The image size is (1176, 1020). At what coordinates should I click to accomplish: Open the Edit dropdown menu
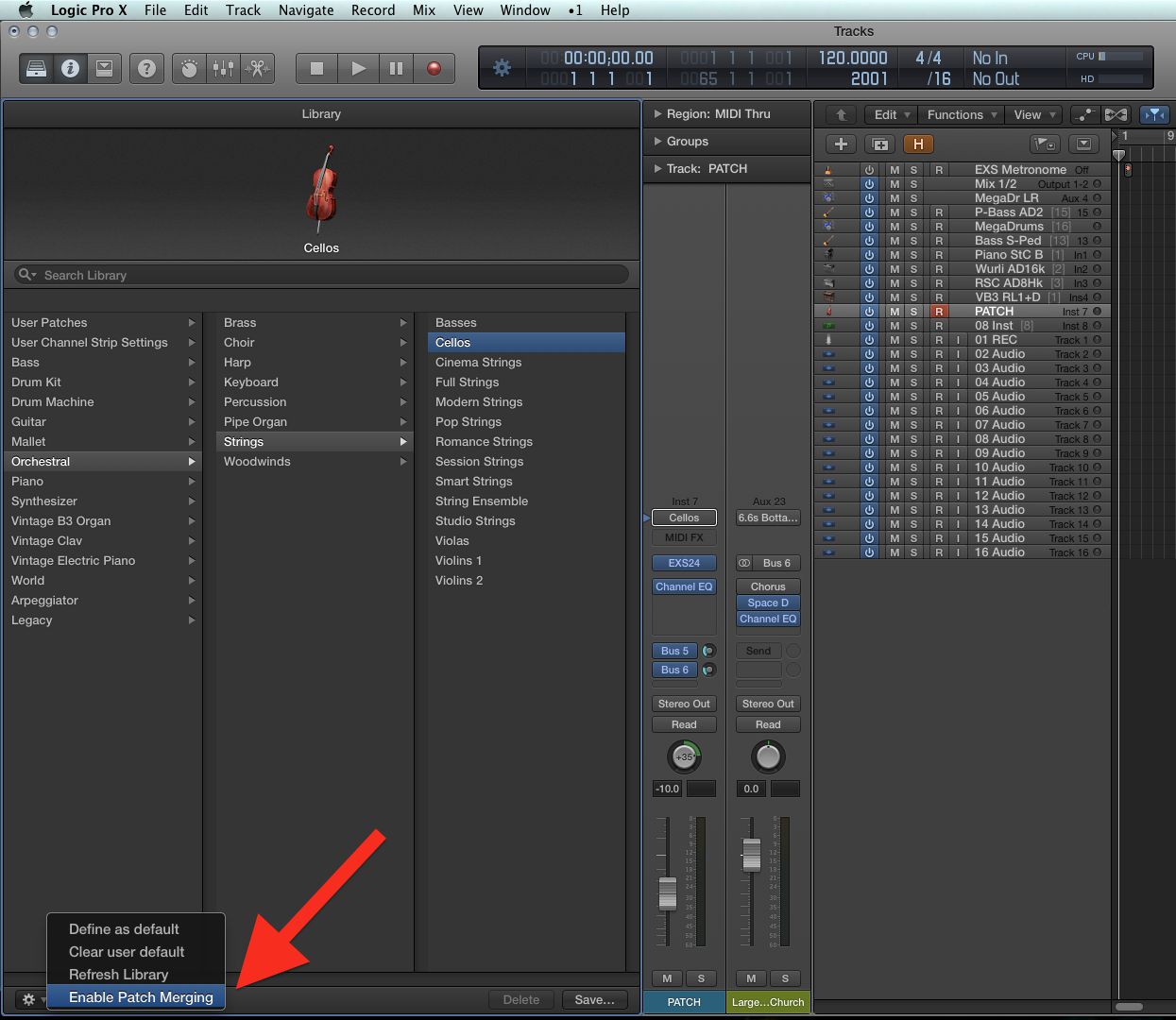(x=893, y=115)
